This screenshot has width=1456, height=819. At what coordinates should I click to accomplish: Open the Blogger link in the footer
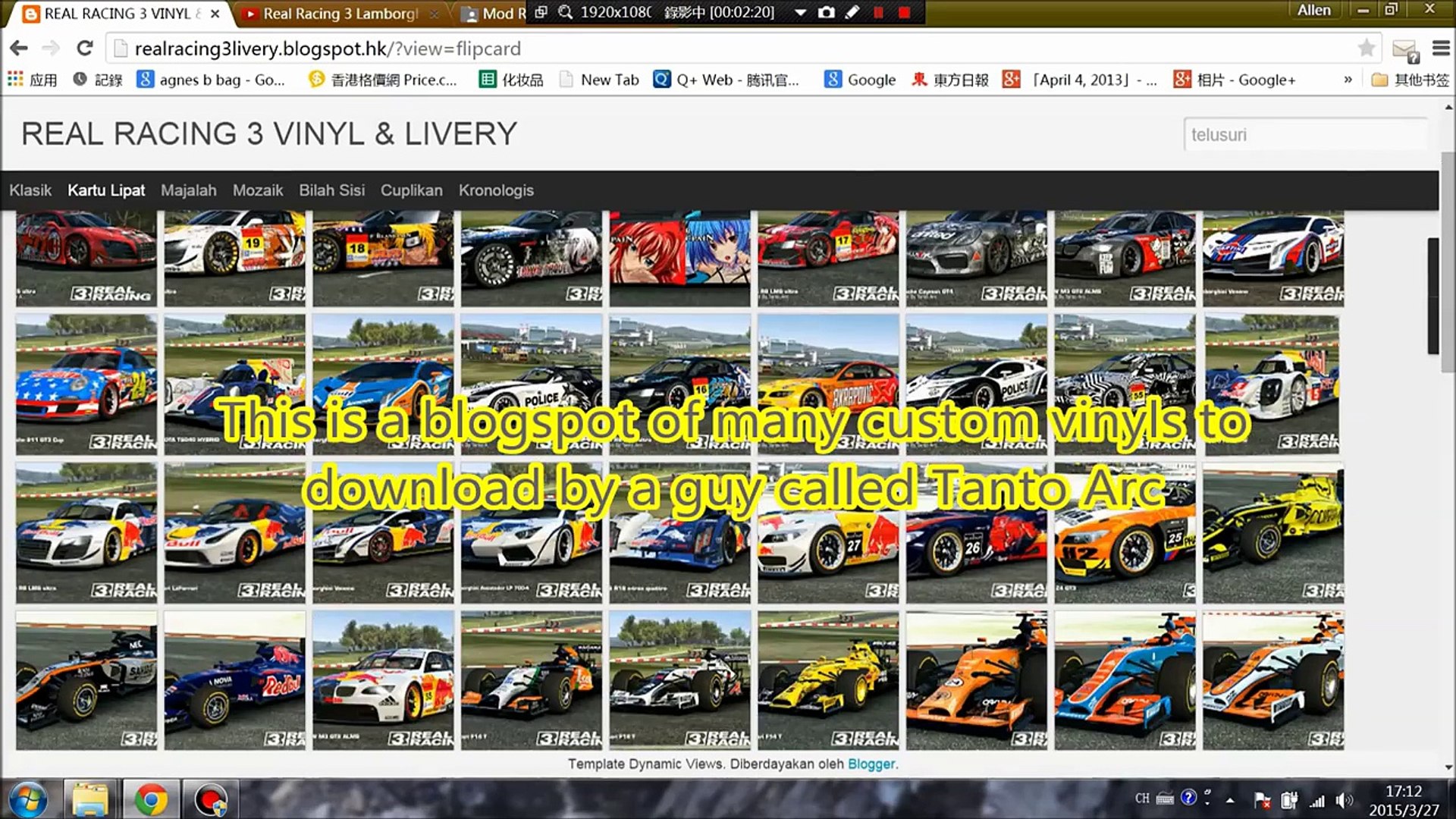pos(871,764)
